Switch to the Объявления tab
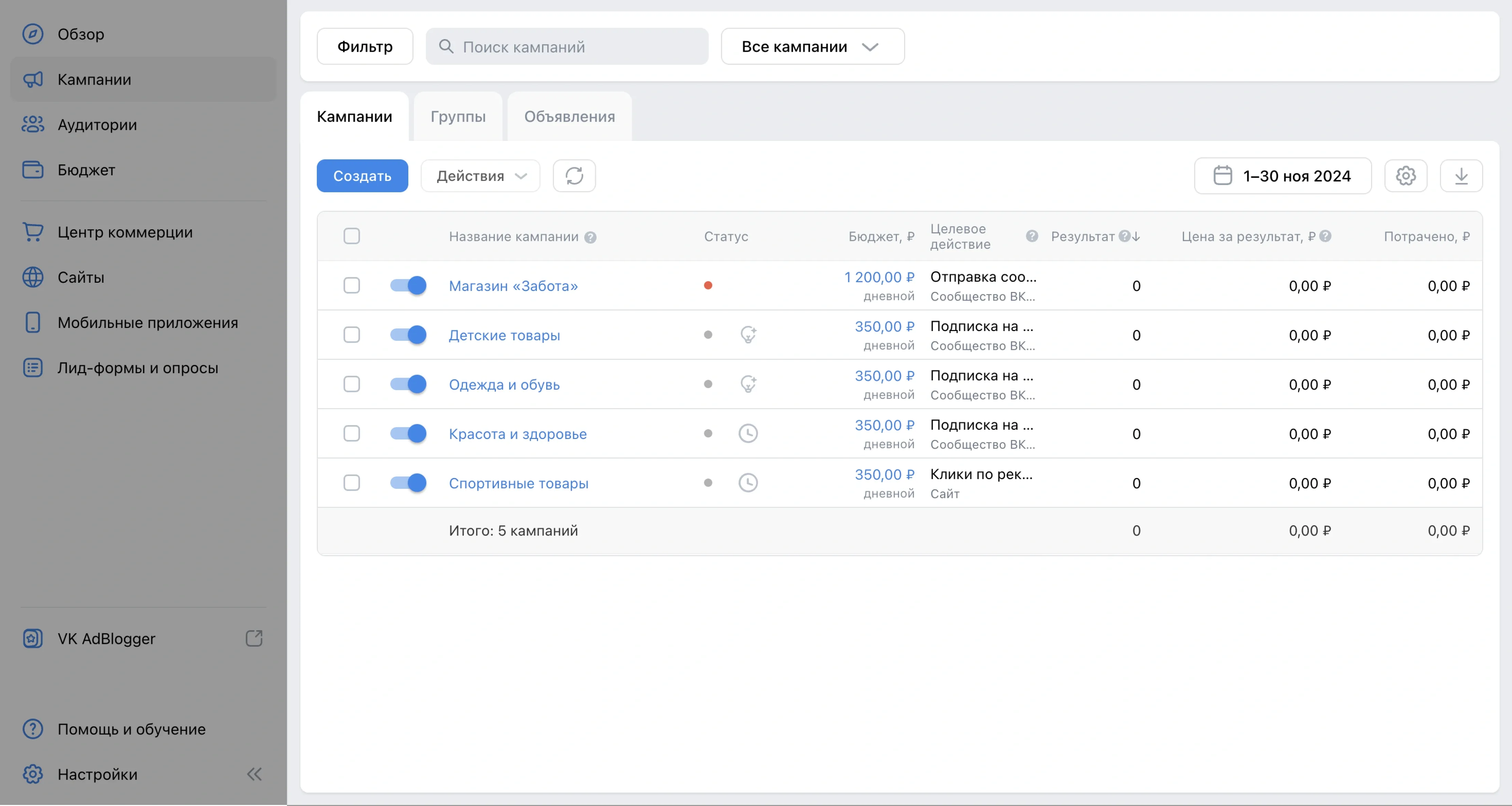This screenshot has width=1512, height=806. [x=569, y=116]
